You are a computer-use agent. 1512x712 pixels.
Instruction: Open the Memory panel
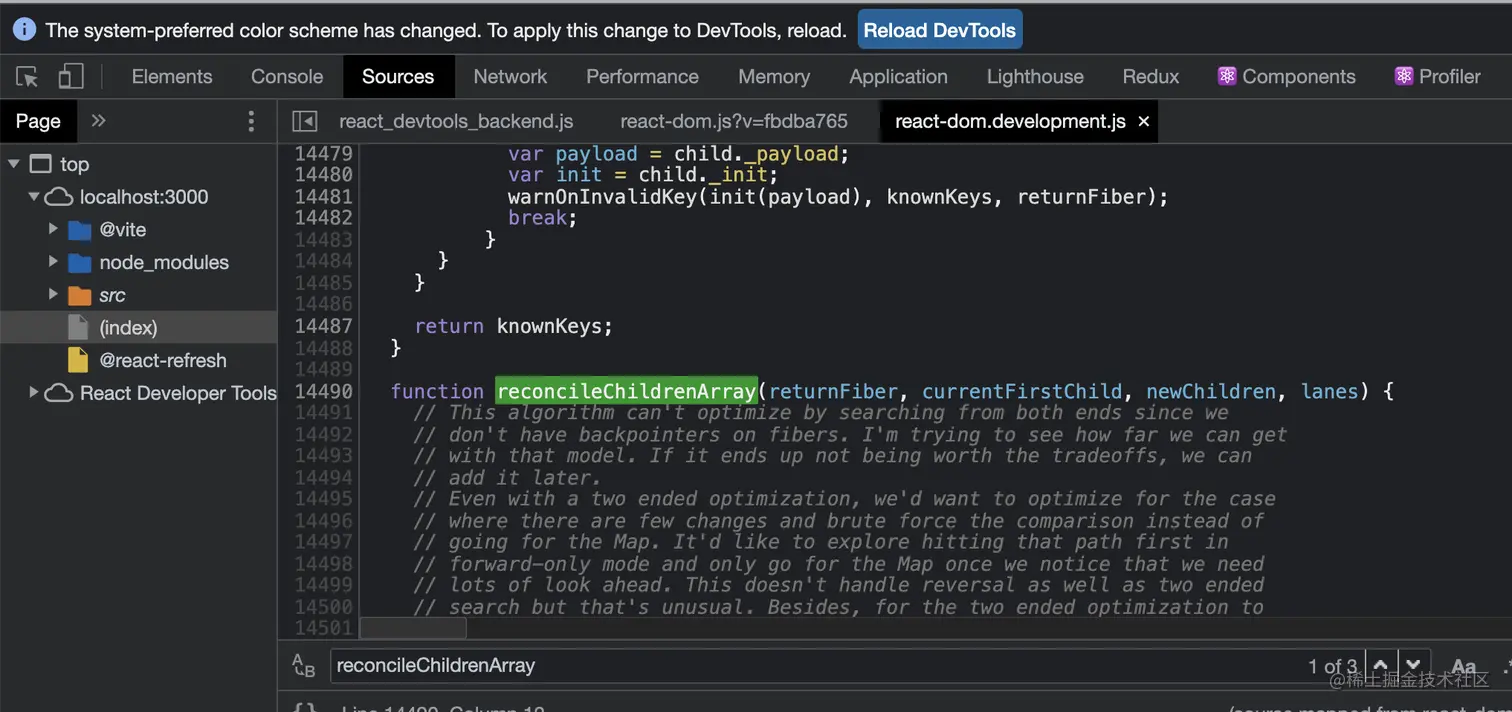click(x=774, y=76)
